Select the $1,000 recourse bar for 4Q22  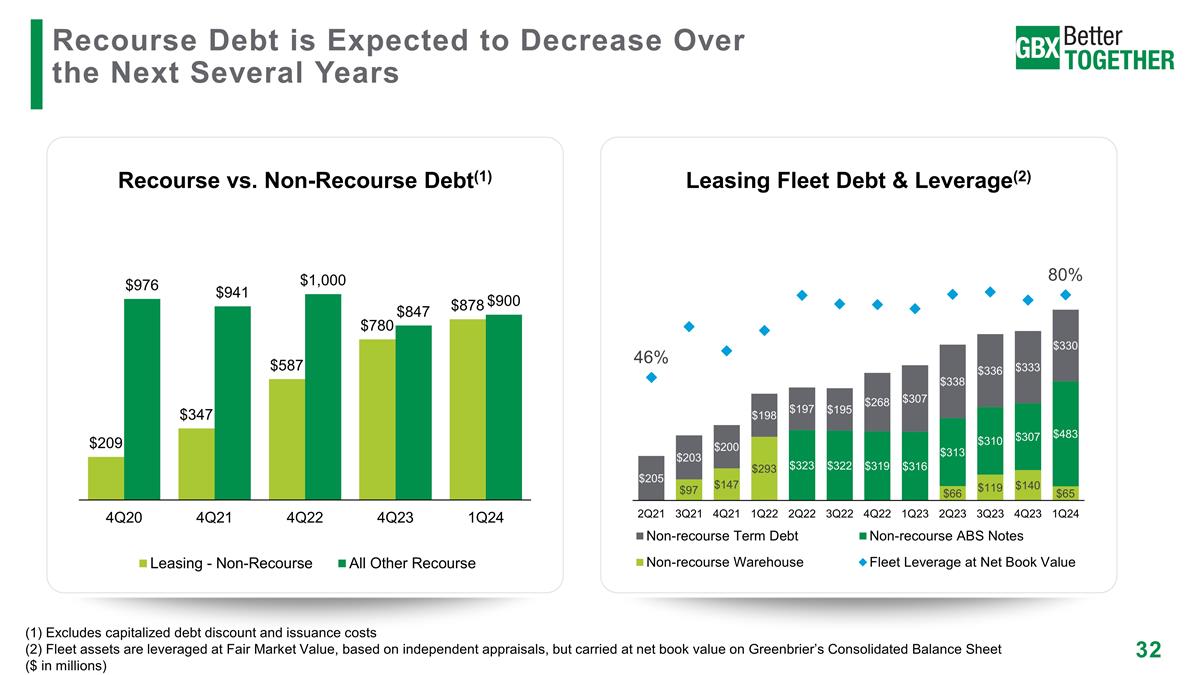[323, 395]
